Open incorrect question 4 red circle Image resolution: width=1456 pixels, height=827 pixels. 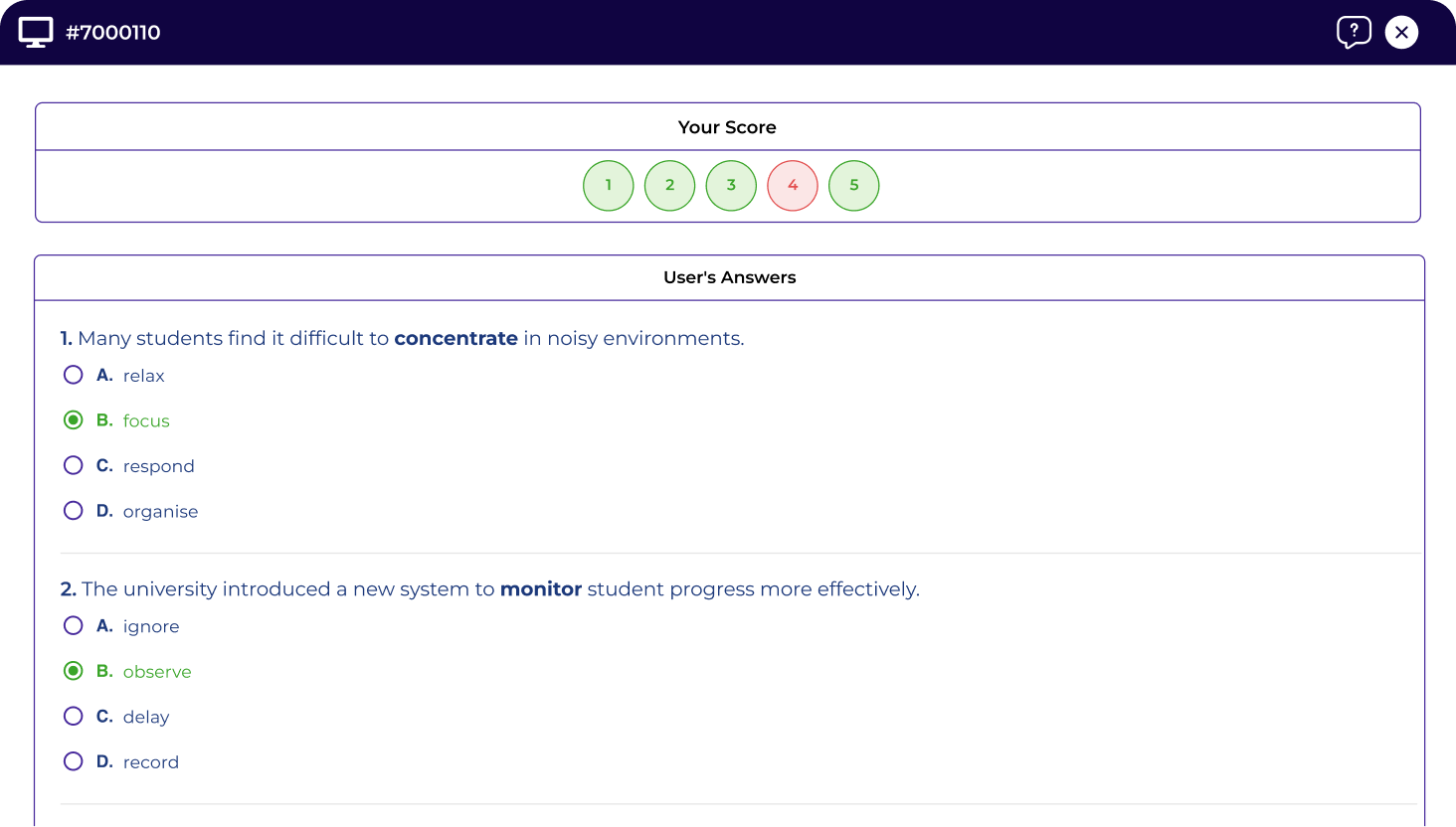793,186
